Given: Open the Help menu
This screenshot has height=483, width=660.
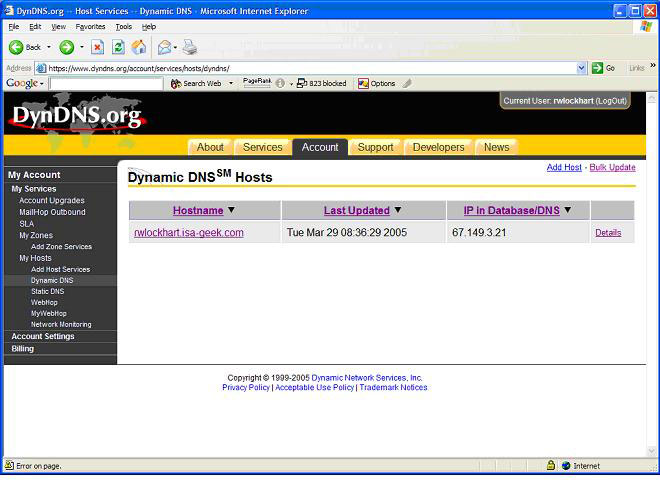Looking at the screenshot, I should [x=149, y=27].
